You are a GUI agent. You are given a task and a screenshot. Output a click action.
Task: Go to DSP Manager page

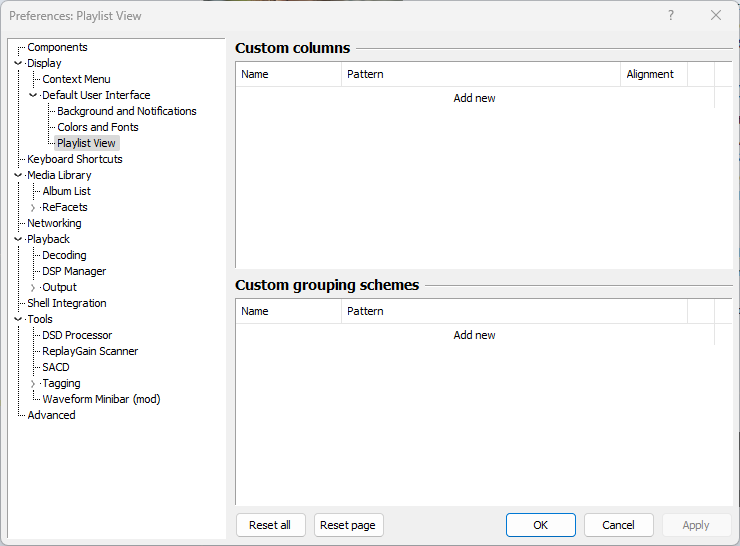click(74, 271)
